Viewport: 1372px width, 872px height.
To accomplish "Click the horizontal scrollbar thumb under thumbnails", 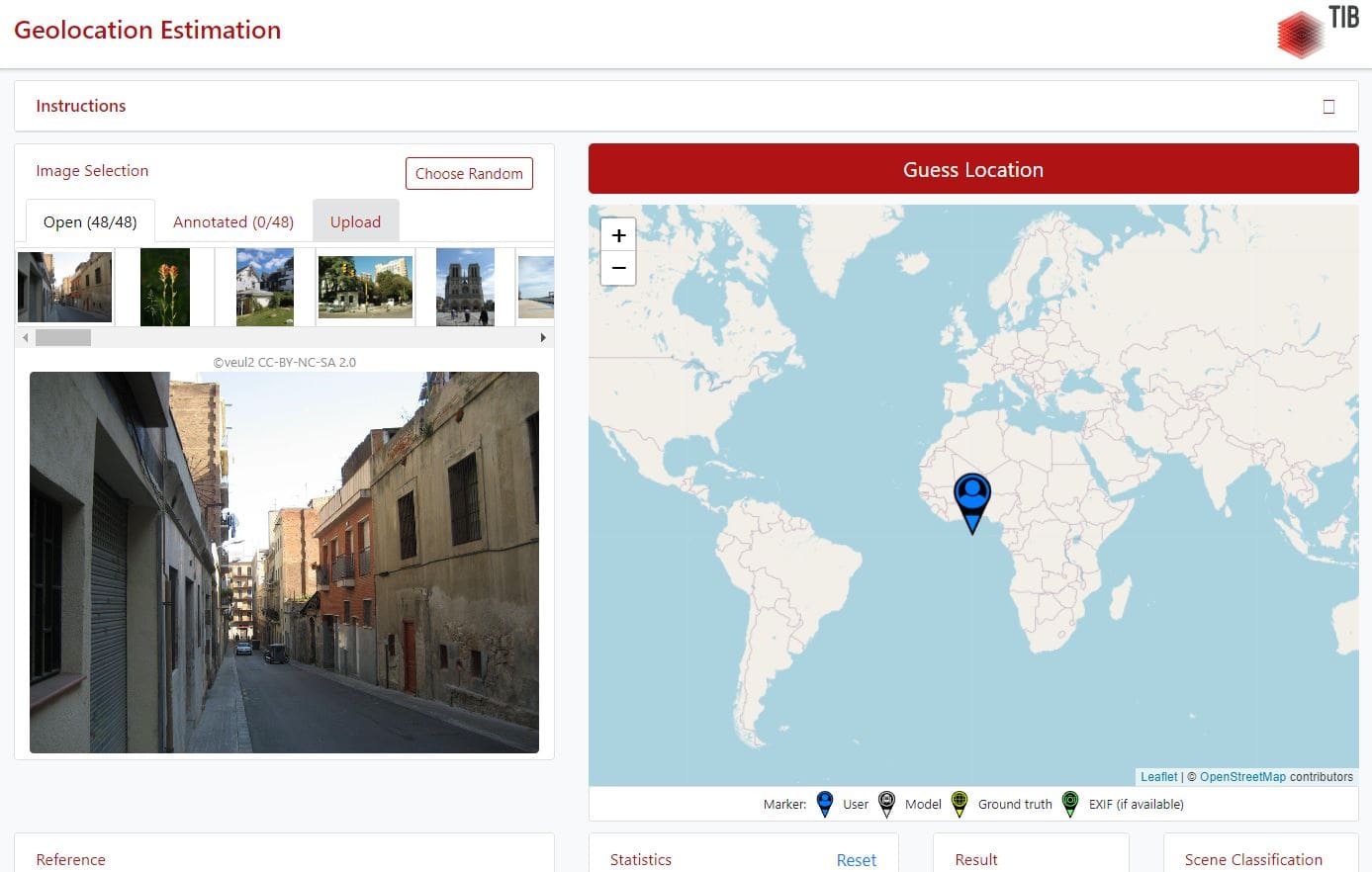I will click(x=63, y=337).
